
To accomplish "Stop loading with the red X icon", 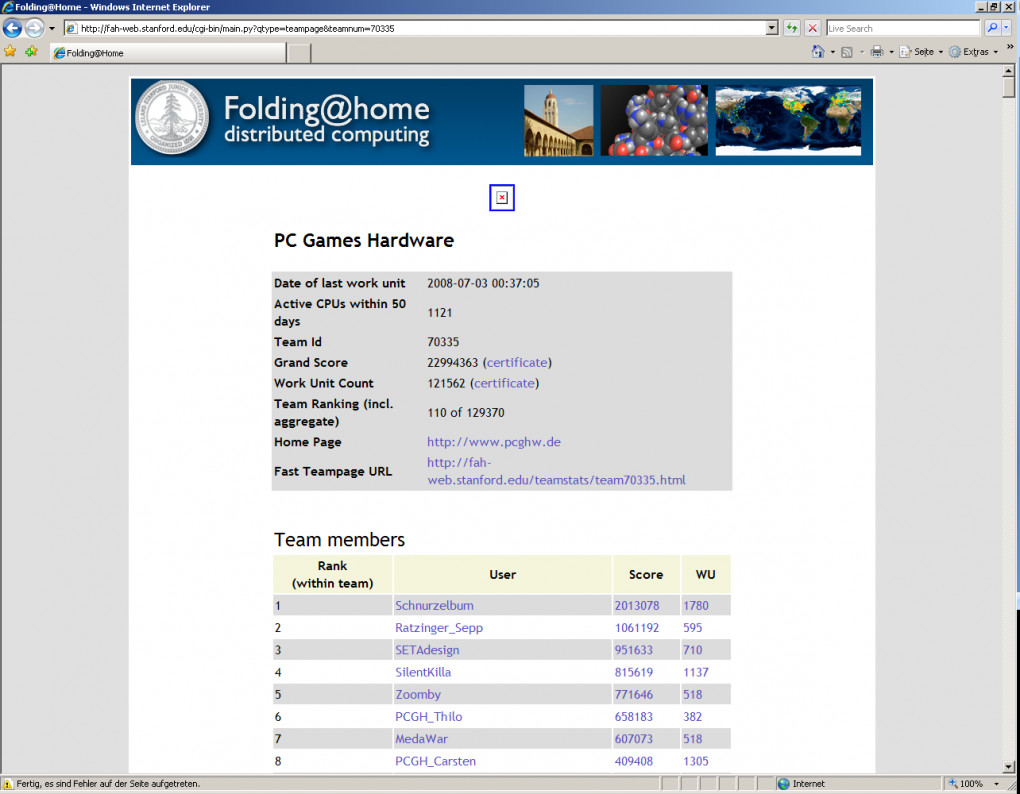I will pos(812,28).
